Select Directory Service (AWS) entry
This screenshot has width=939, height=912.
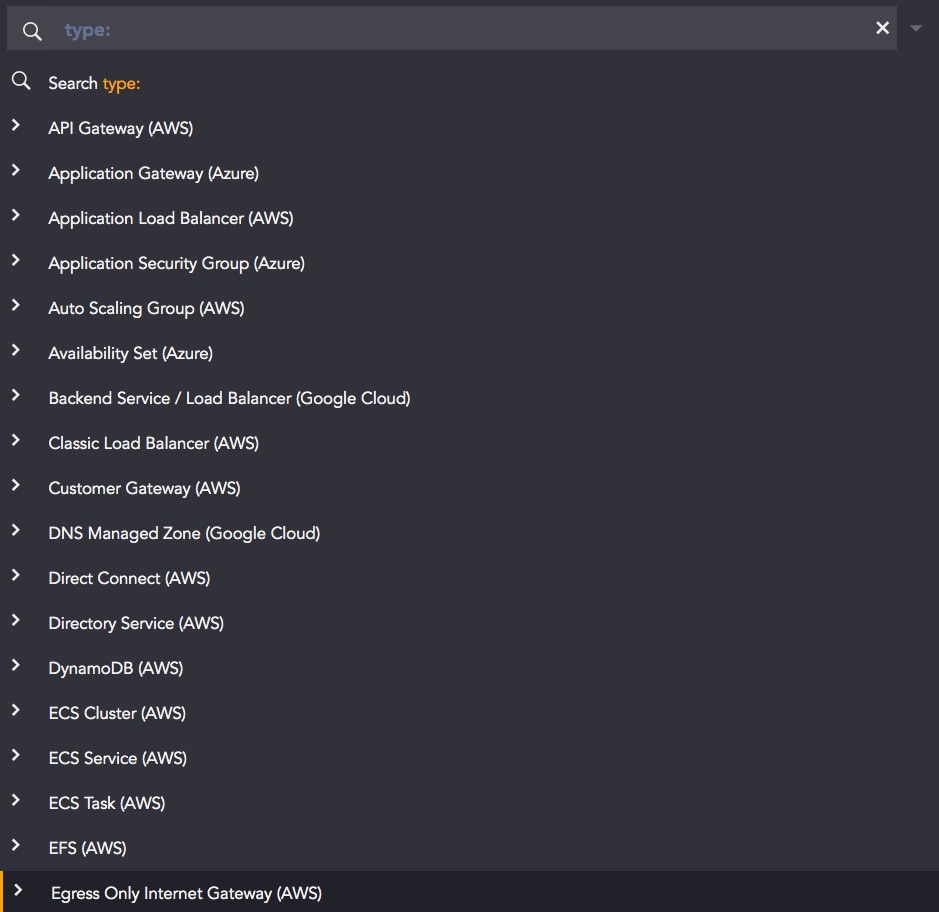[136, 623]
